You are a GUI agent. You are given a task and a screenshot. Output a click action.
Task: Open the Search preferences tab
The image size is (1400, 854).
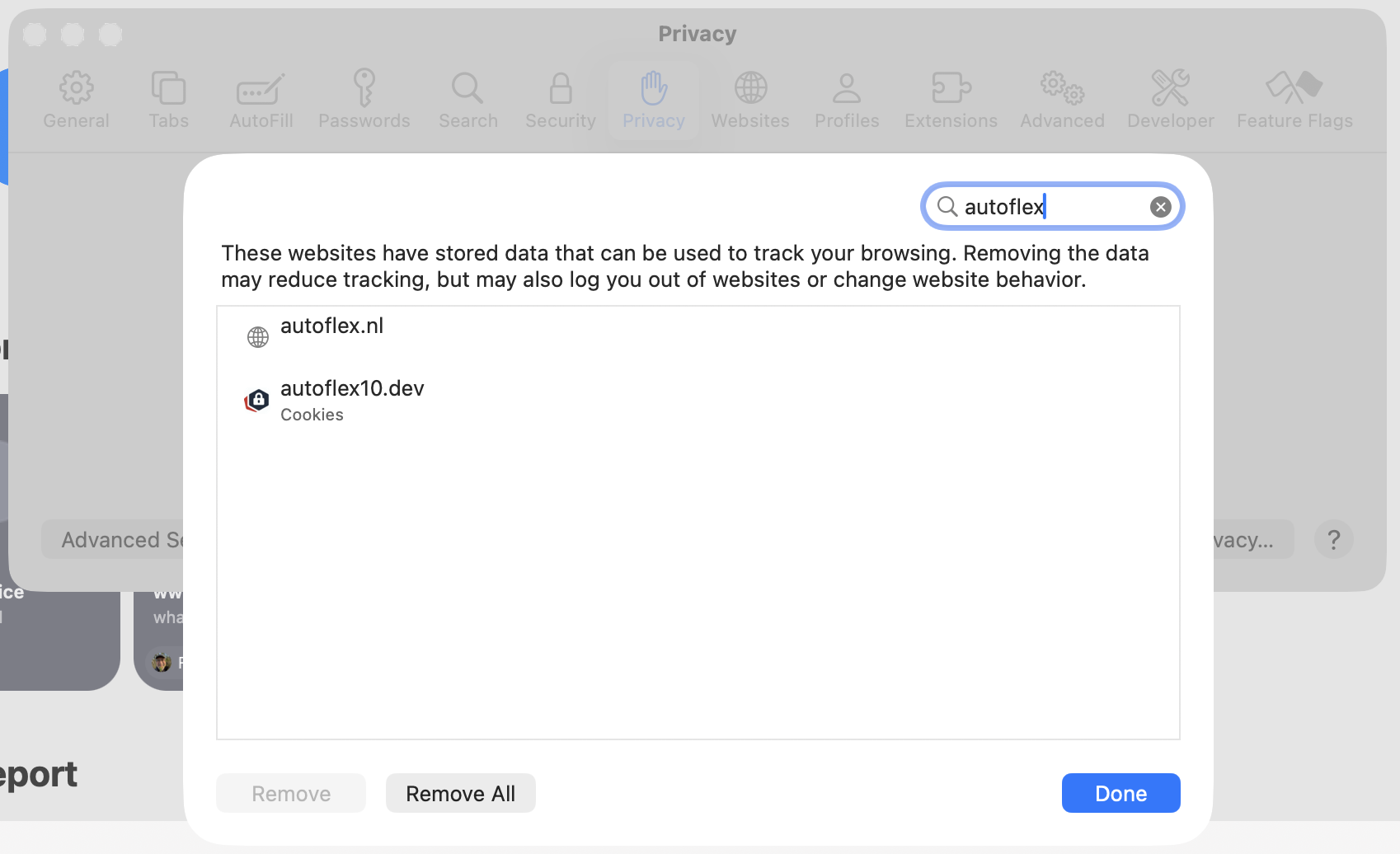point(467,100)
